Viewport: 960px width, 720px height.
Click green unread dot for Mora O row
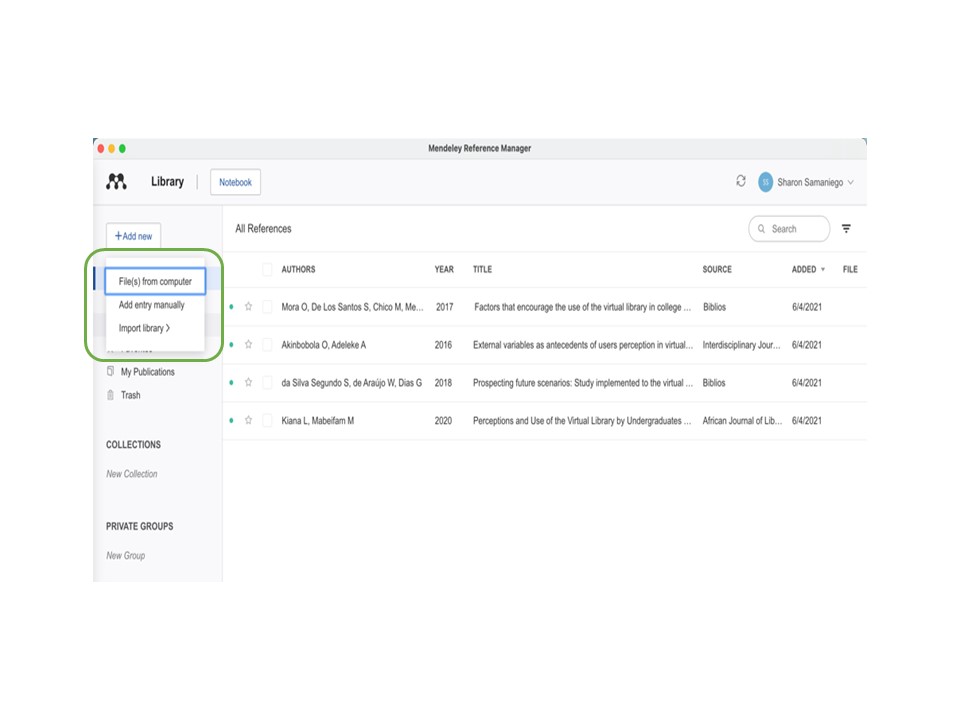(x=231, y=307)
